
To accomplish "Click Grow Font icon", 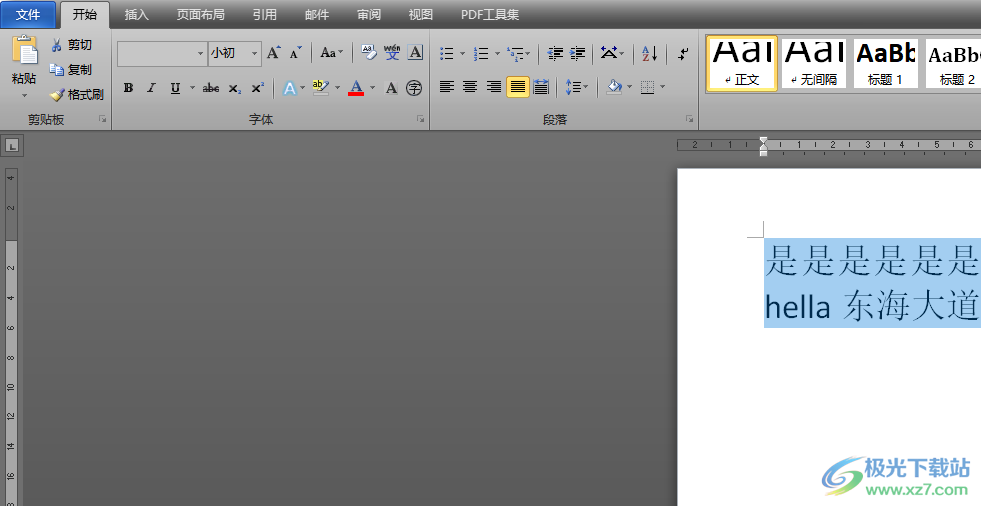I will tap(274, 53).
